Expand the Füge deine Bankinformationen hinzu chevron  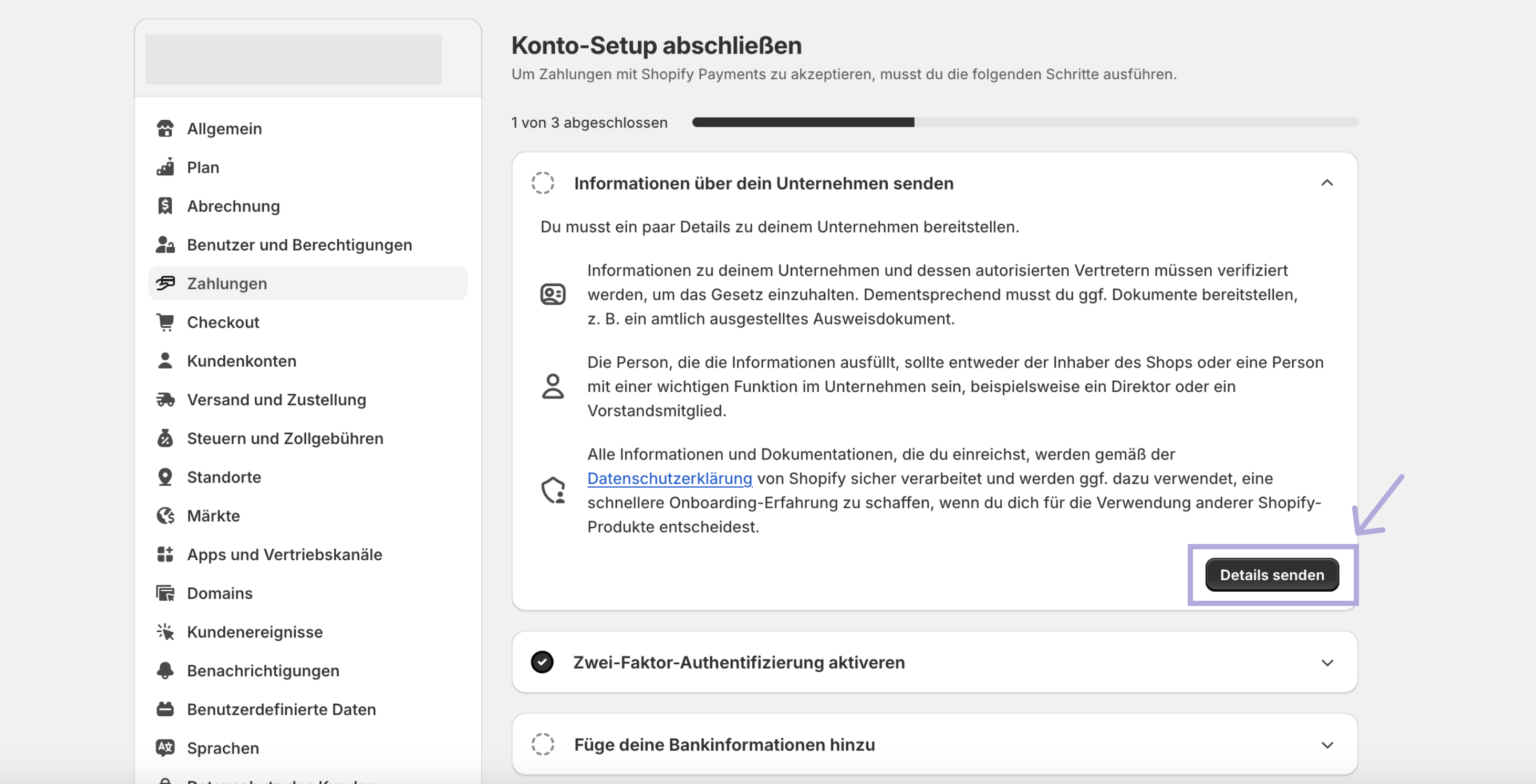(1327, 745)
